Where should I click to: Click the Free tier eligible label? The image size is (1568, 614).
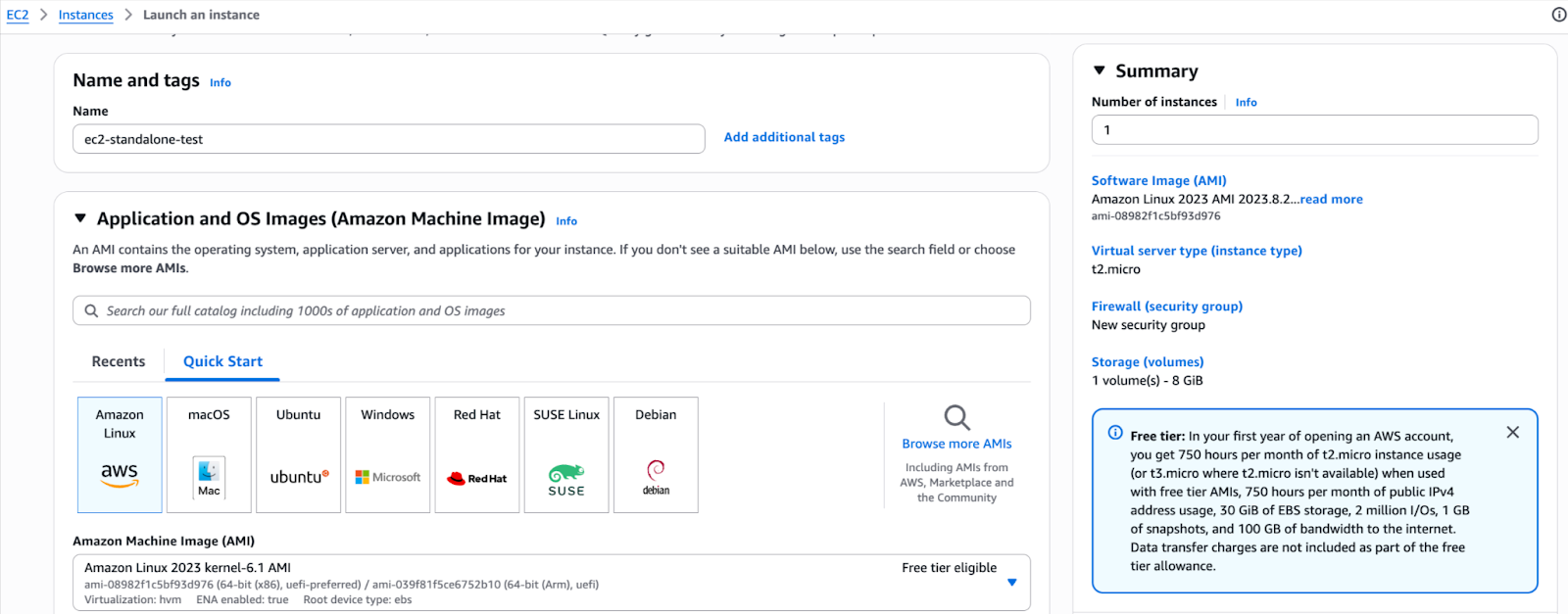(x=949, y=568)
